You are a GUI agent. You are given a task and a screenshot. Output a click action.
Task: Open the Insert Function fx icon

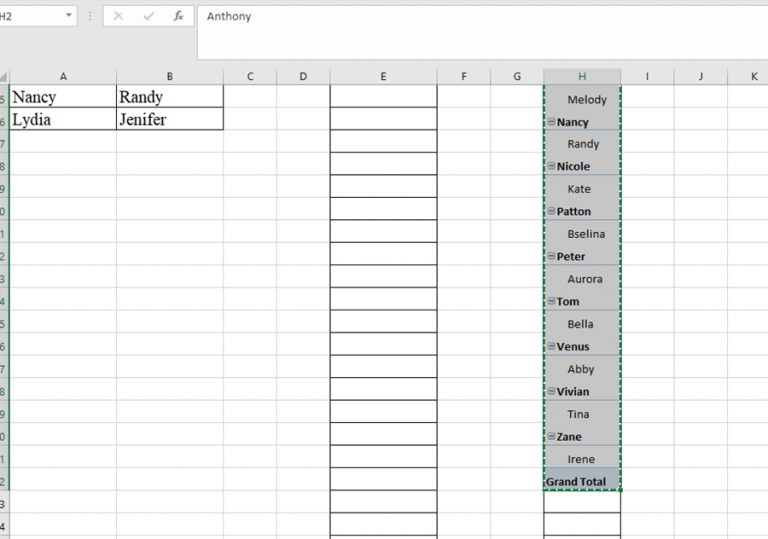(x=178, y=16)
